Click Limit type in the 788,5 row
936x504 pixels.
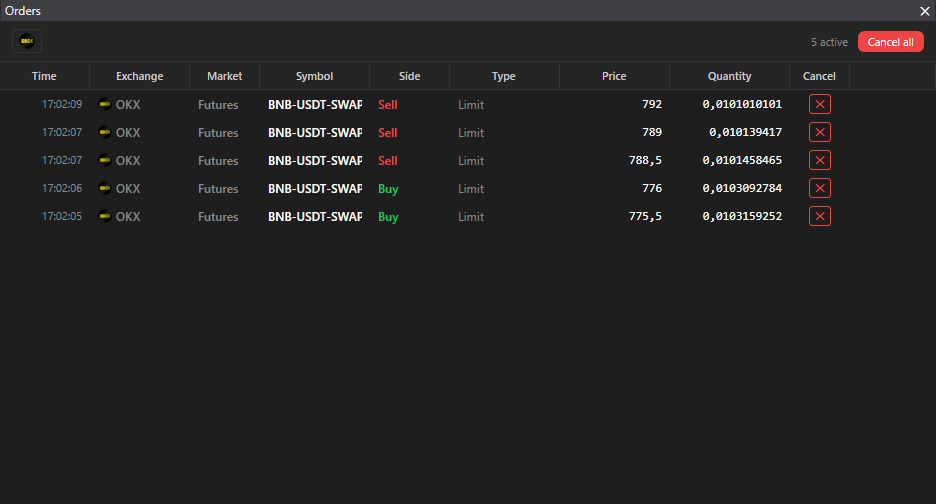[471, 161]
